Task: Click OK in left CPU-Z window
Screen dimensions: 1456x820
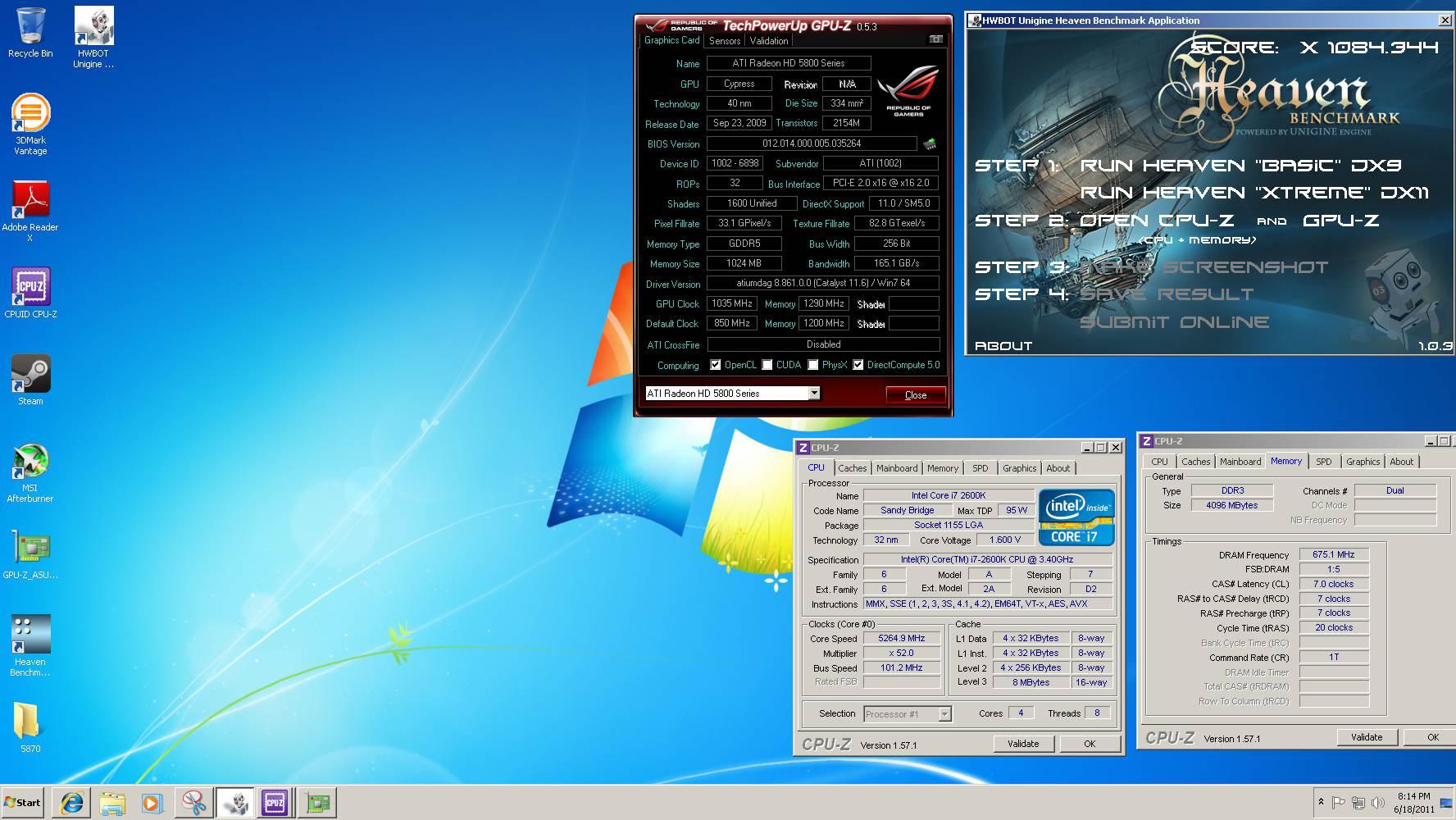Action: (x=1090, y=744)
